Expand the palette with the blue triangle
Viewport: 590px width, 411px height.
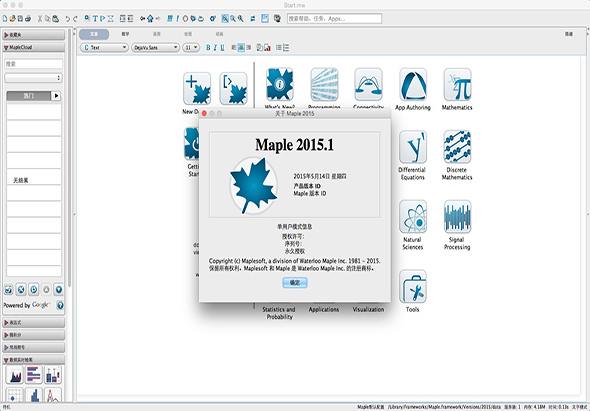[x=33, y=347]
